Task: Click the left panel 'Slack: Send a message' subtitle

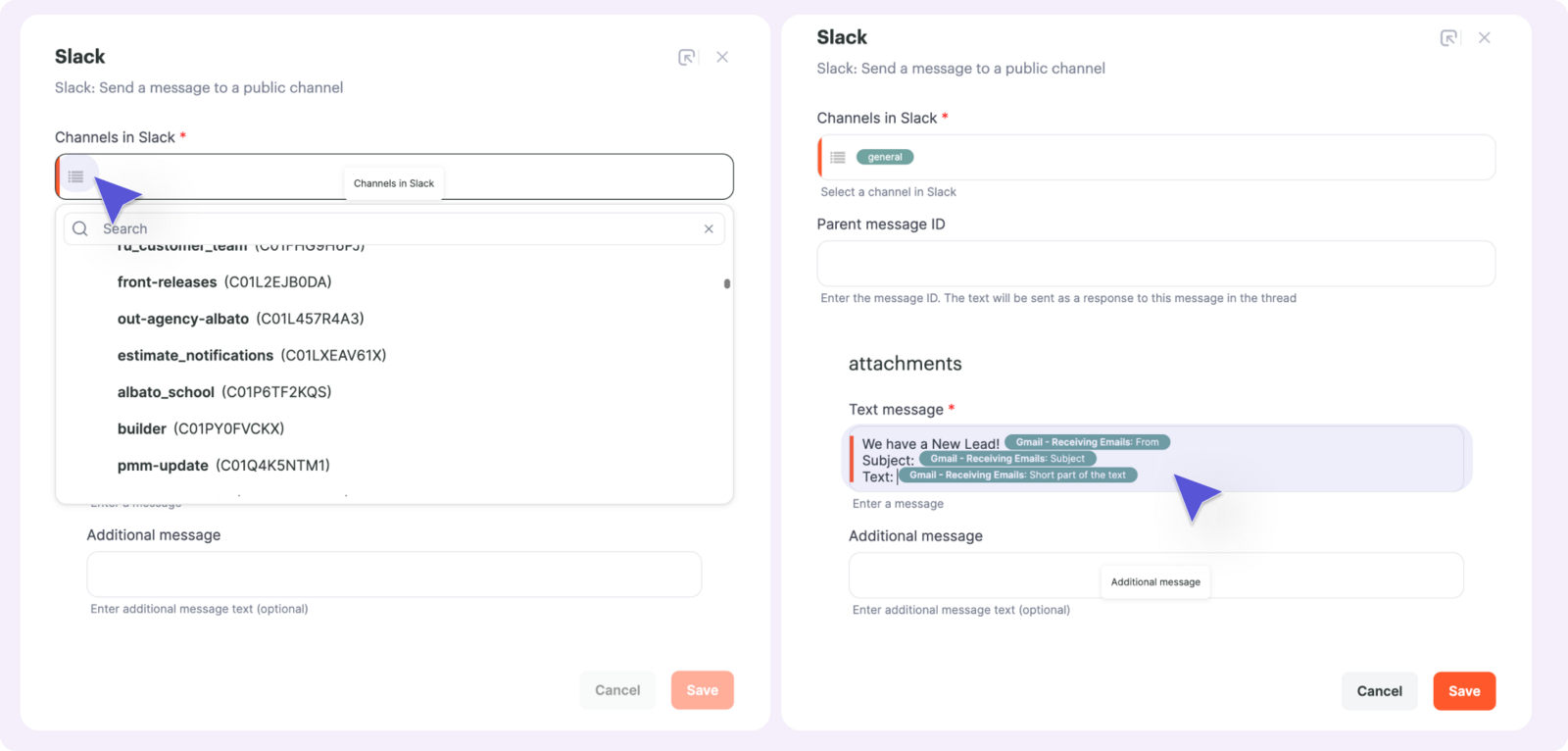Action: (199, 87)
